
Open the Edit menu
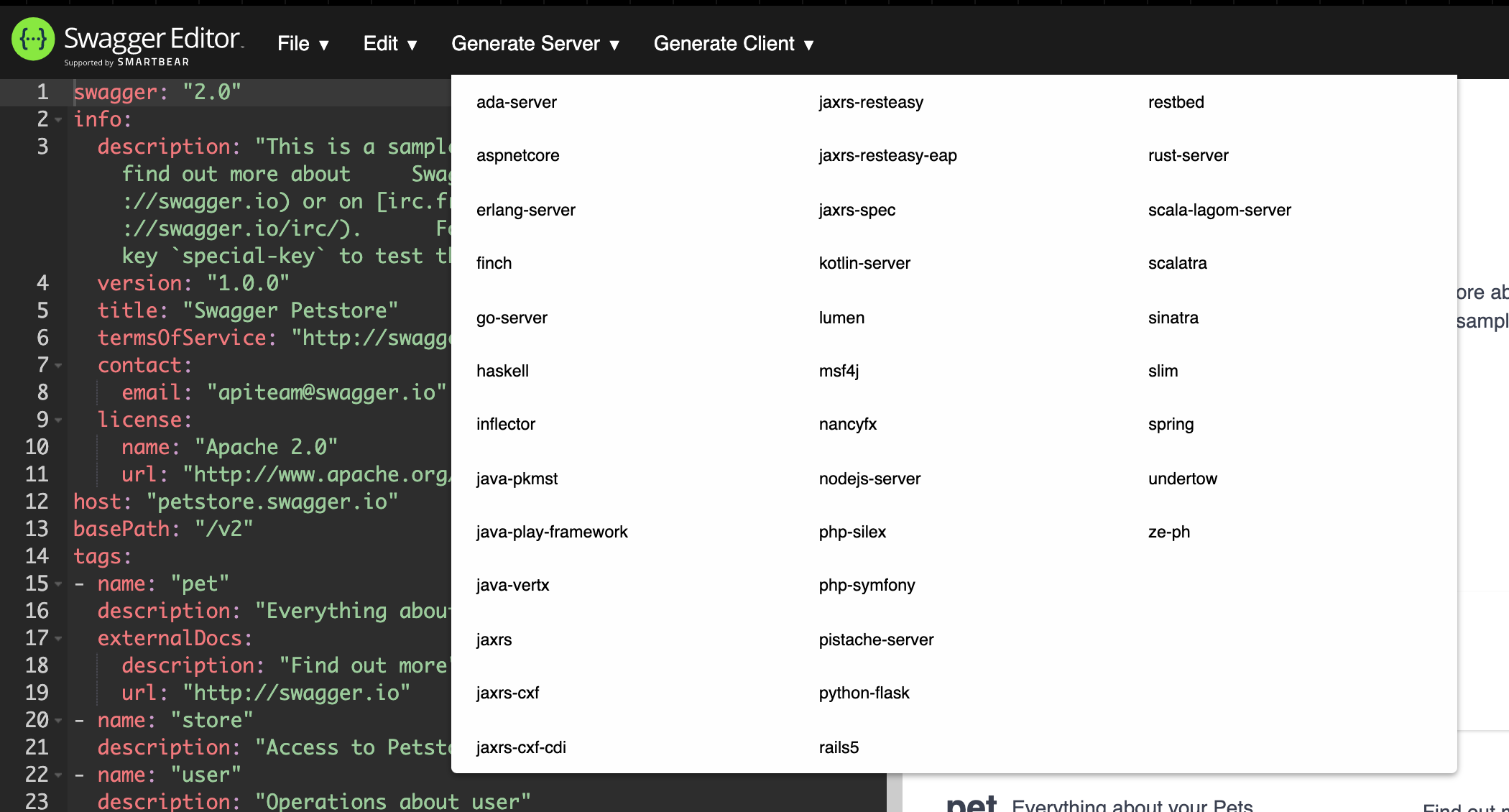[389, 44]
